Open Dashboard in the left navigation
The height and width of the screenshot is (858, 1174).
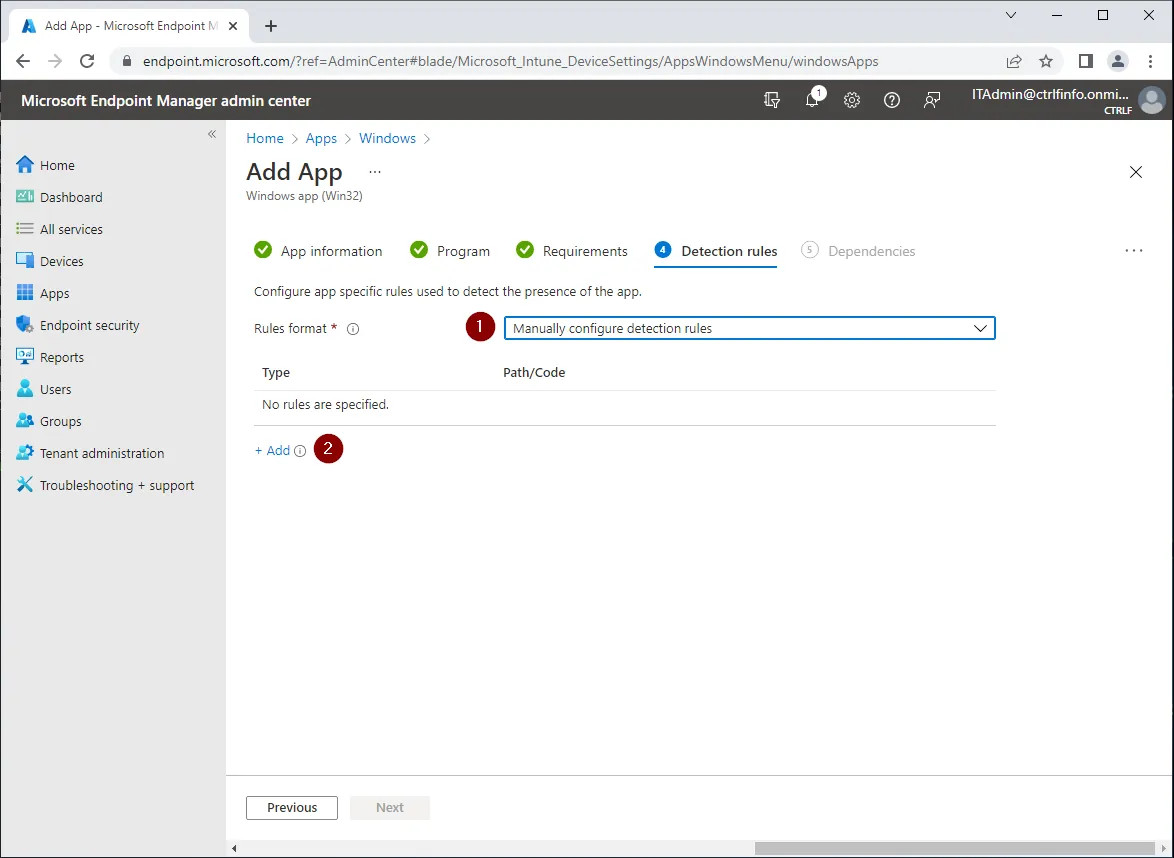[x=59, y=197]
